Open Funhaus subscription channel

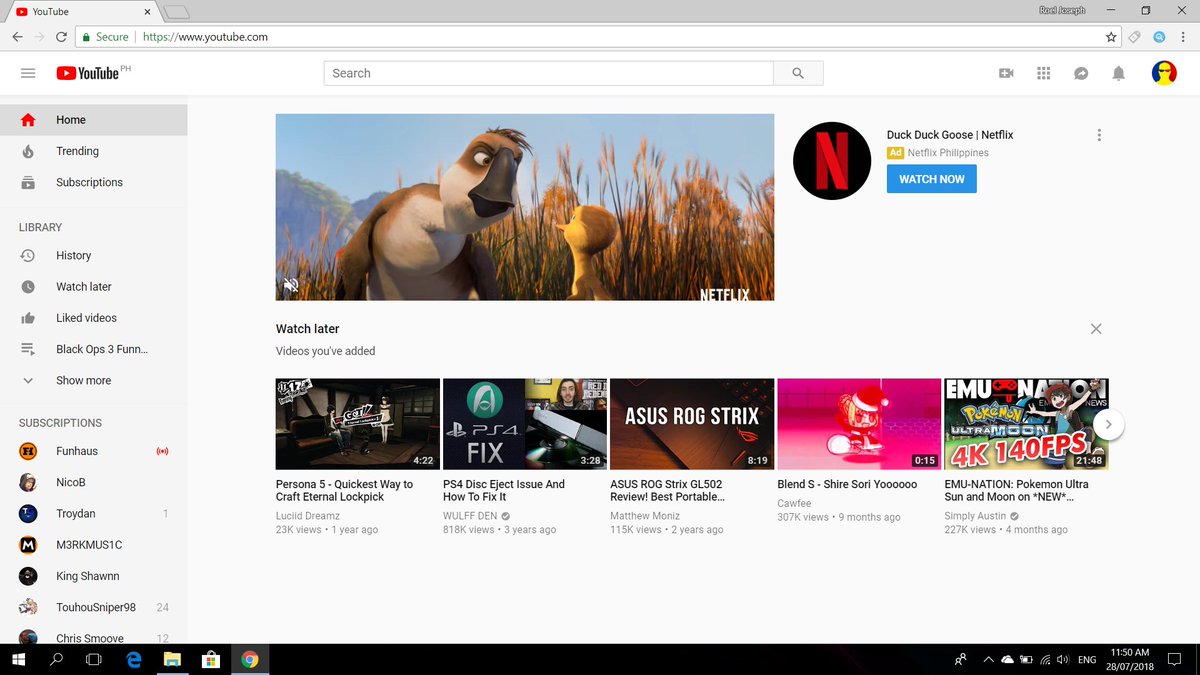click(93, 451)
